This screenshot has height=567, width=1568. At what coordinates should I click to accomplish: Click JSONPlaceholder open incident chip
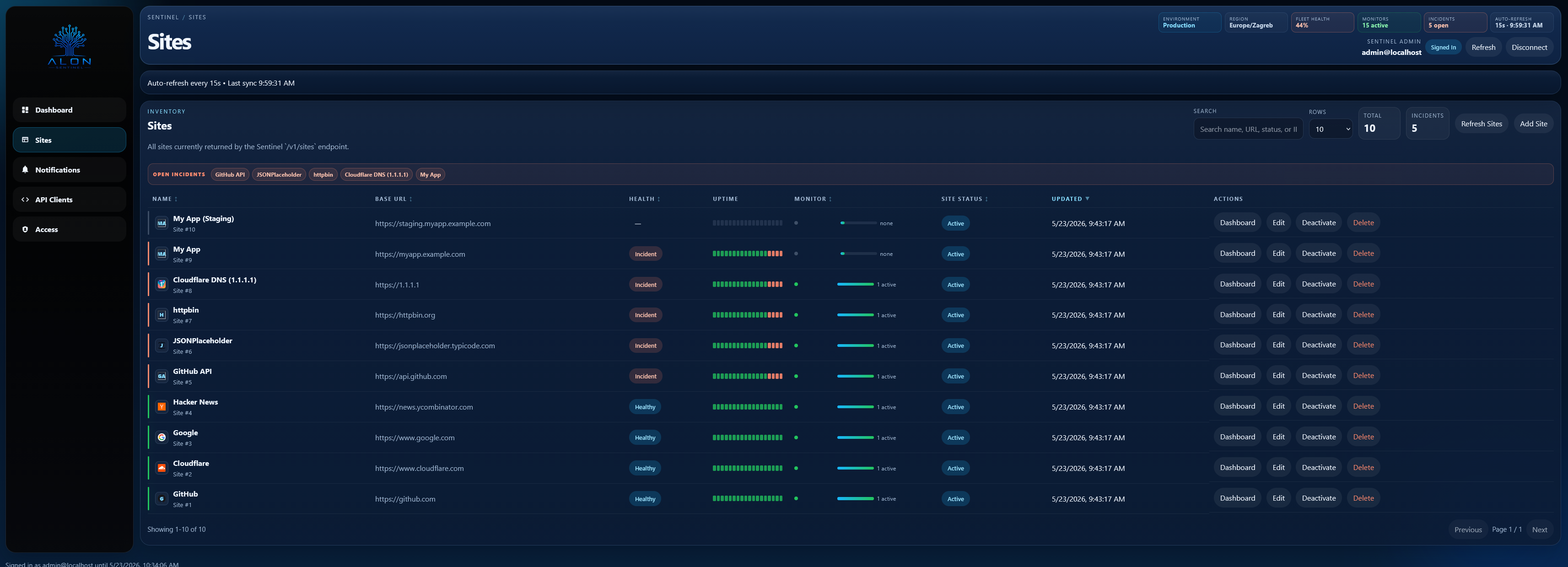(279, 175)
